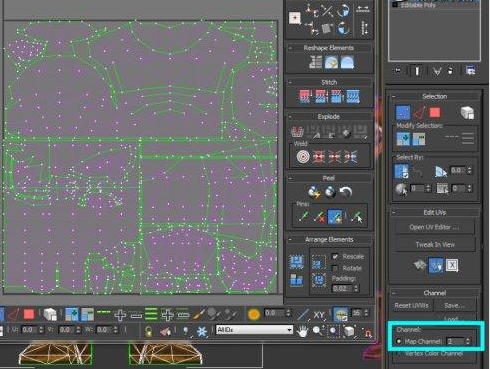This screenshot has width=490, height=369.
Task: Select Vertex mode in Selection rollout
Action: click(403, 113)
